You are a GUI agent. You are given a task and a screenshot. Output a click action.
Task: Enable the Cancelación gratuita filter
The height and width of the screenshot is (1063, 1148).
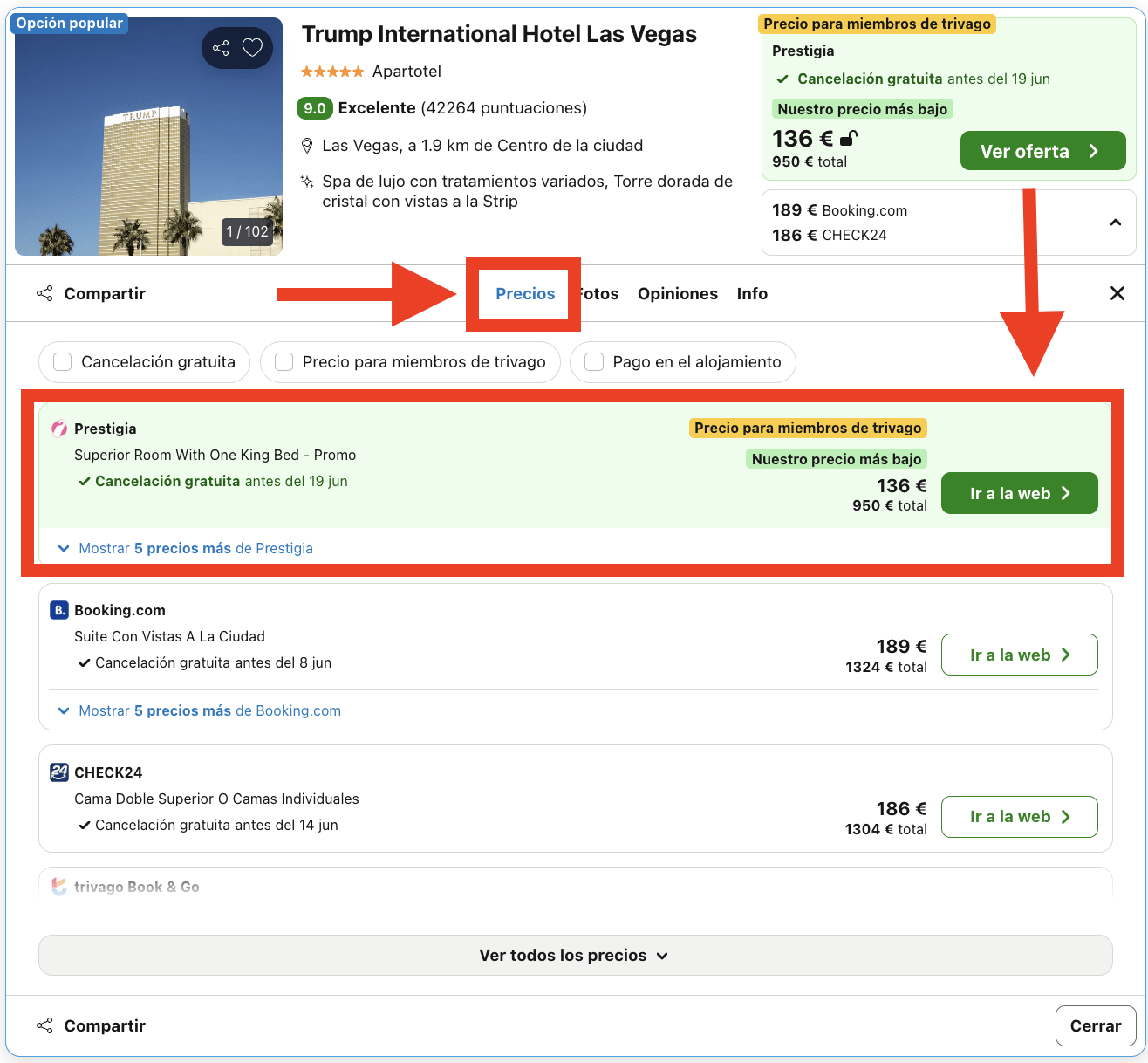[x=62, y=361]
